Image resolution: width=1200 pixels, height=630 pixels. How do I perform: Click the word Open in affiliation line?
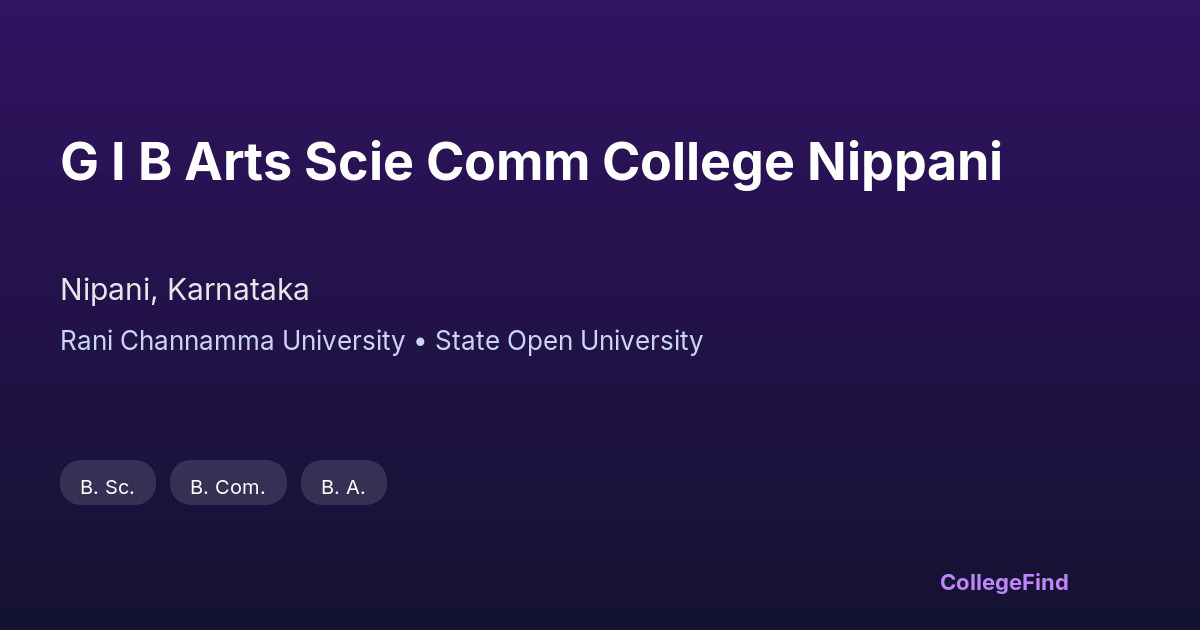pos(540,341)
